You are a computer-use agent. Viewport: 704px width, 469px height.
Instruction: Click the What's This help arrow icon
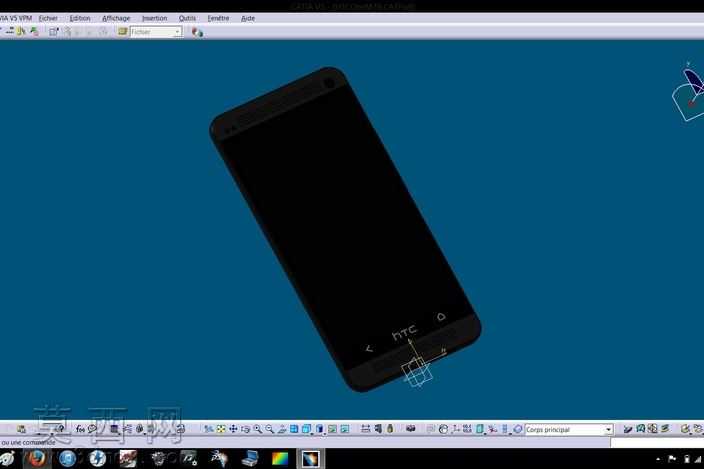(59, 429)
